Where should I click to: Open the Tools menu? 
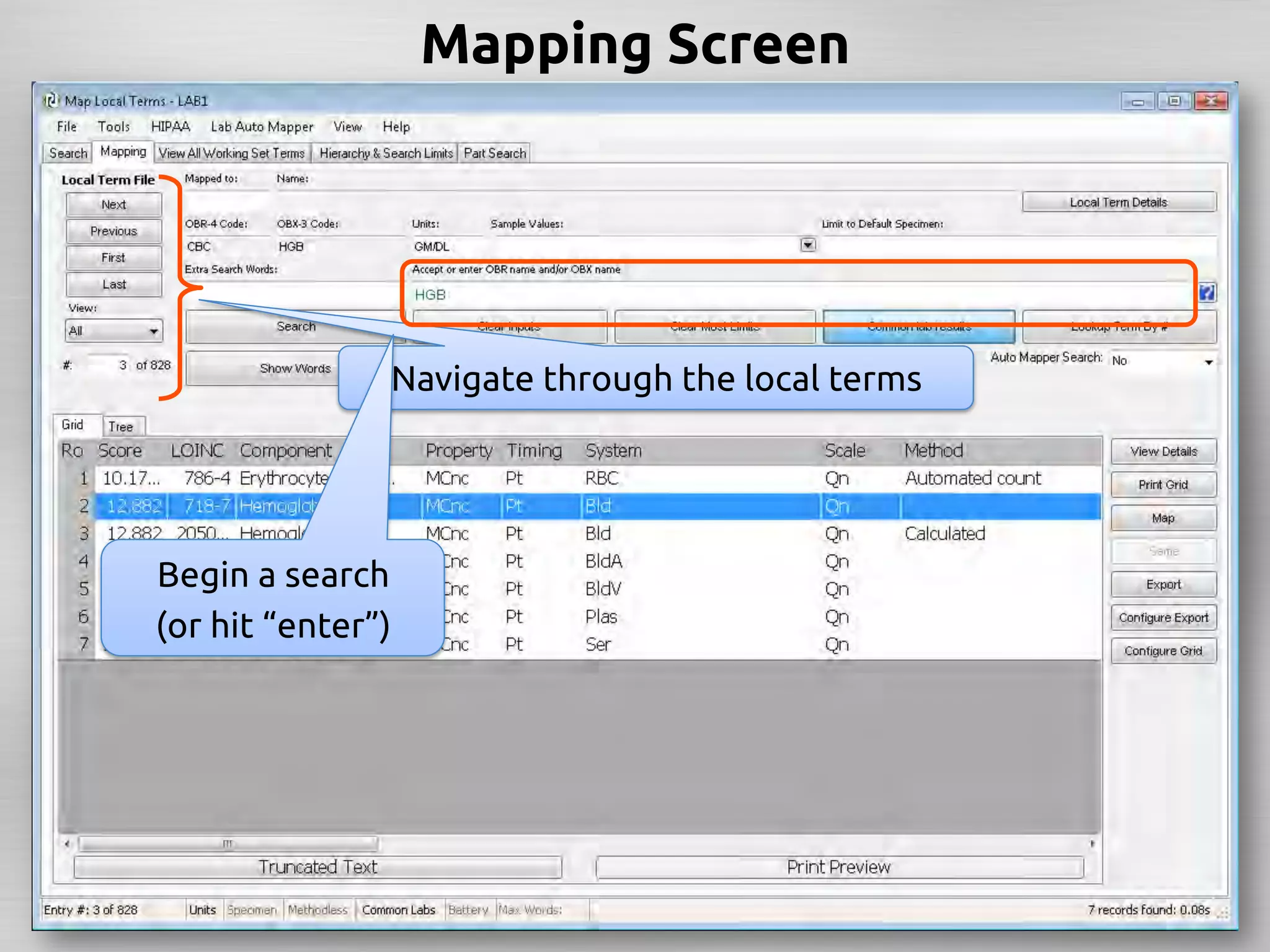(x=113, y=126)
